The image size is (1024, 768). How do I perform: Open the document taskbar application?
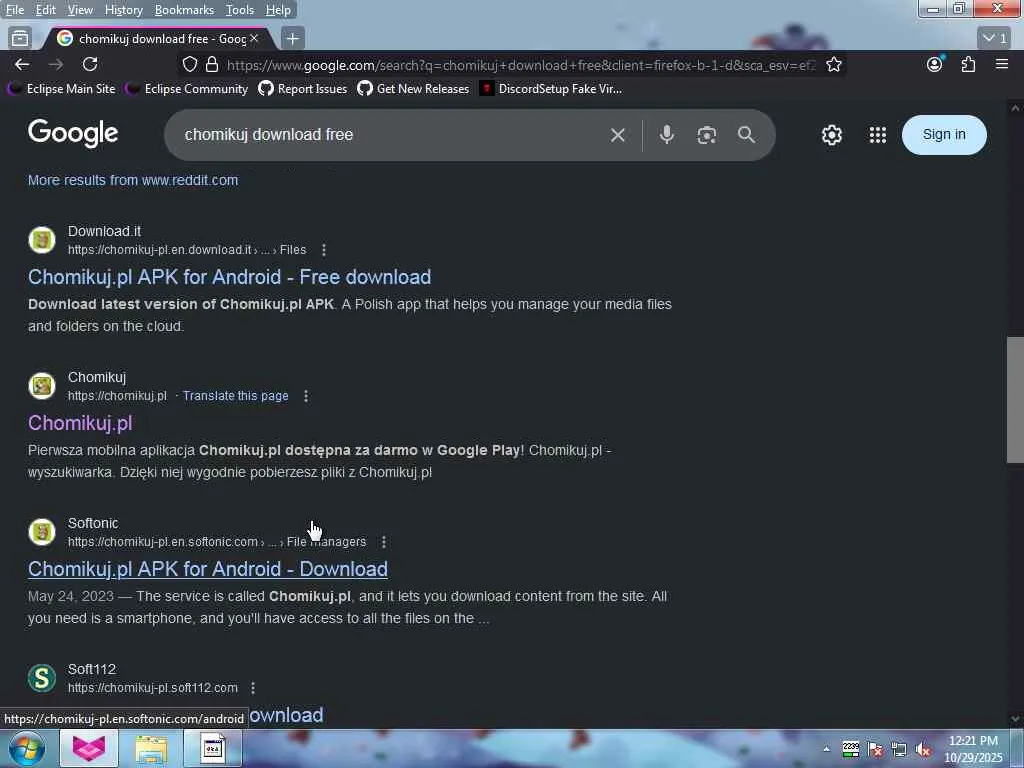tap(213, 748)
